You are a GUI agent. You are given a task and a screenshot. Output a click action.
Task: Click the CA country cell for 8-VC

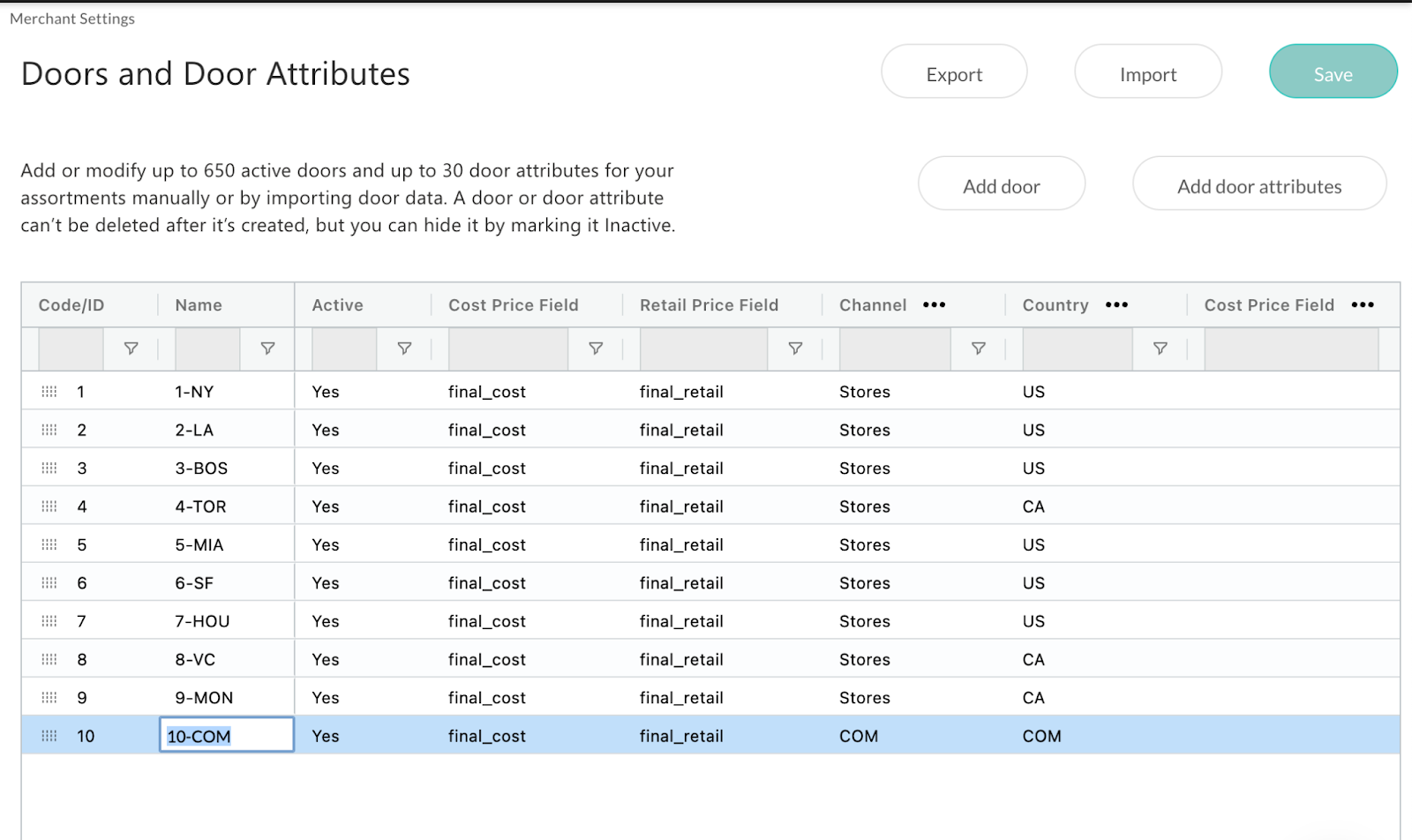(1033, 659)
